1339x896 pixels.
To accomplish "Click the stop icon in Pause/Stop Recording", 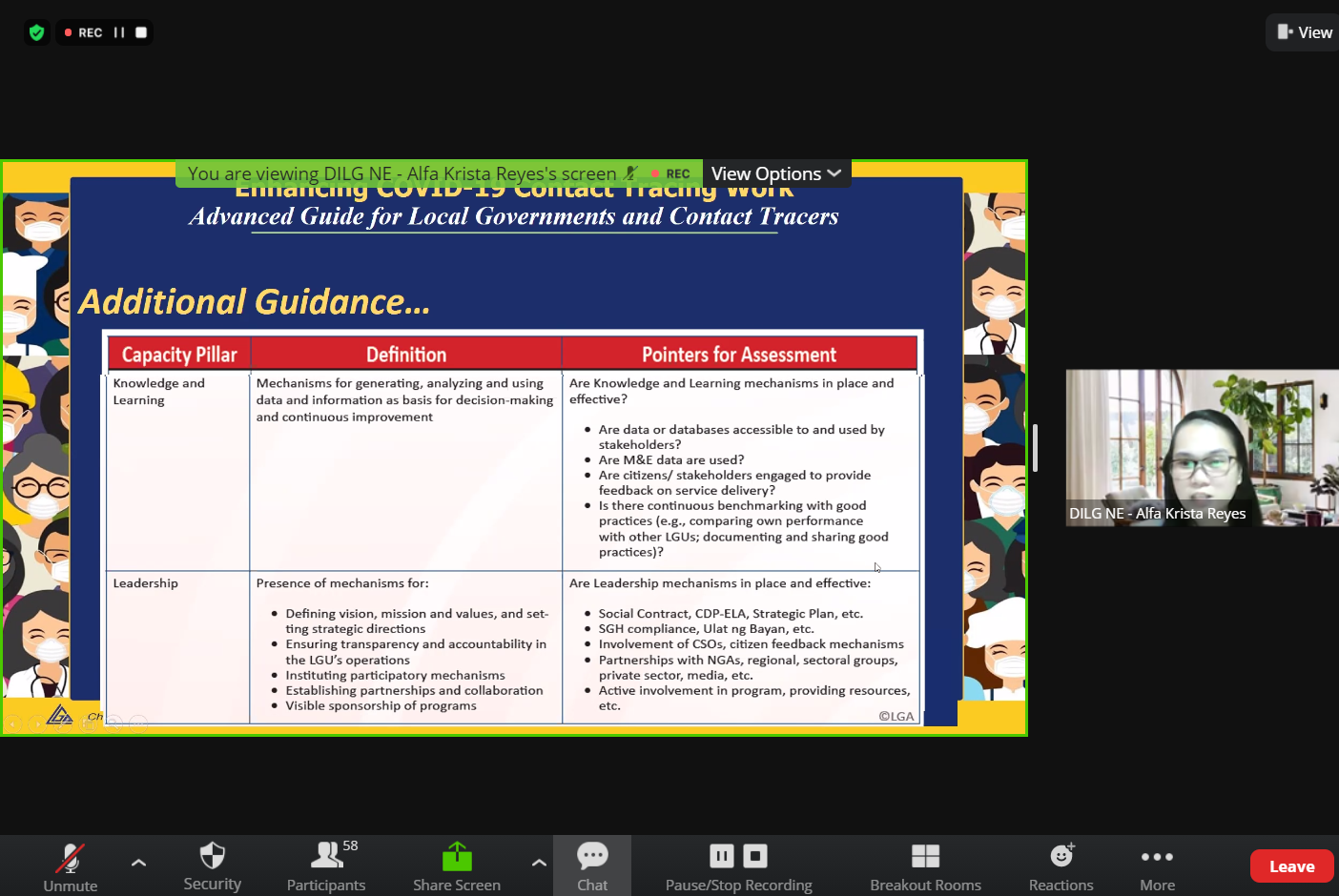I will [x=755, y=856].
